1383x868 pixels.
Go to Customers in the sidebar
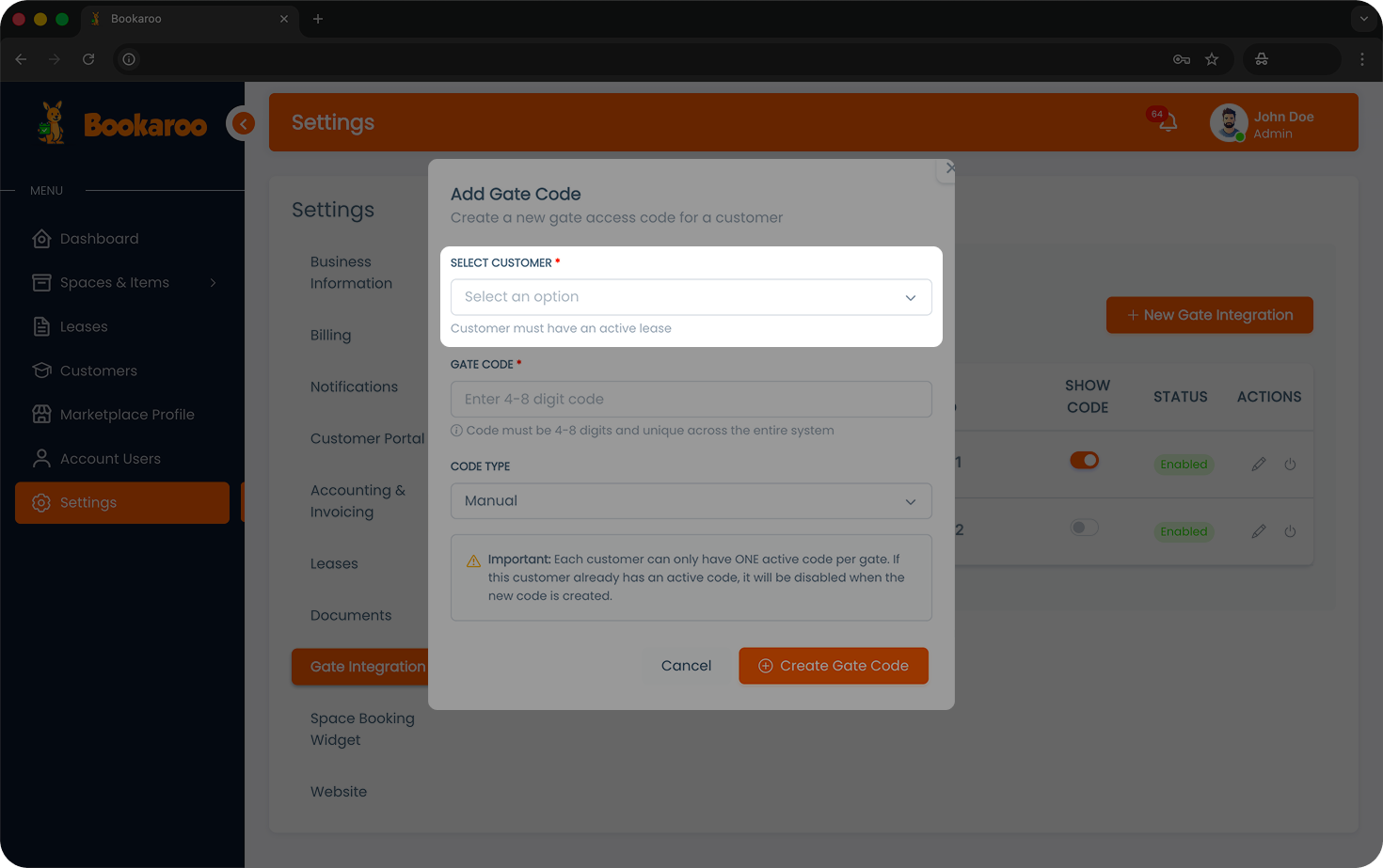pyautogui.click(x=98, y=371)
